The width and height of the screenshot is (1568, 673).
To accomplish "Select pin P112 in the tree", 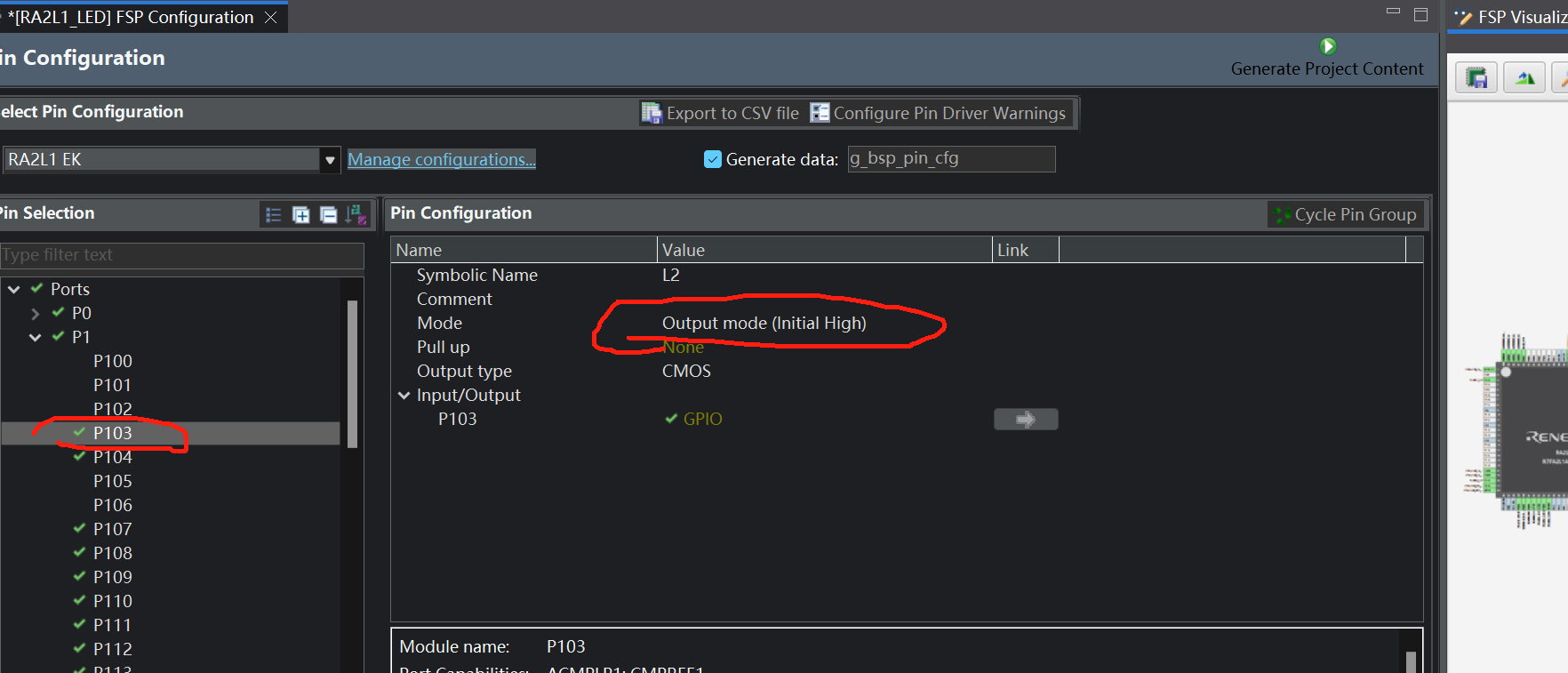I will pos(113,649).
